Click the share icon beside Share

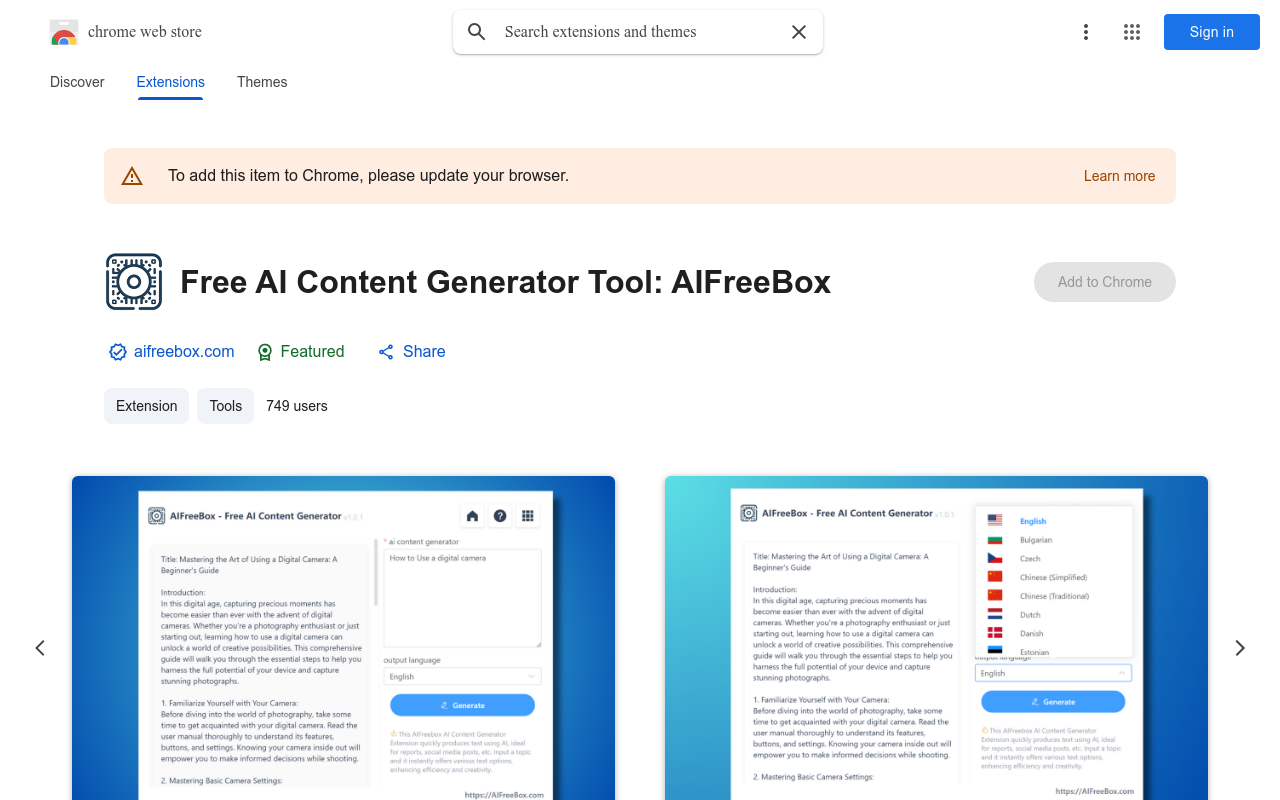pyautogui.click(x=386, y=352)
